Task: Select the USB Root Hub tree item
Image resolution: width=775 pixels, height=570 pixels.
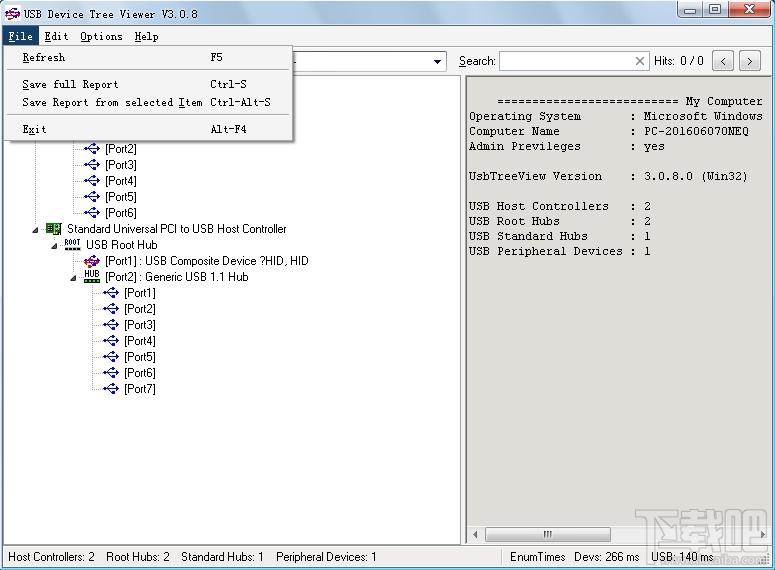Action: click(x=122, y=245)
